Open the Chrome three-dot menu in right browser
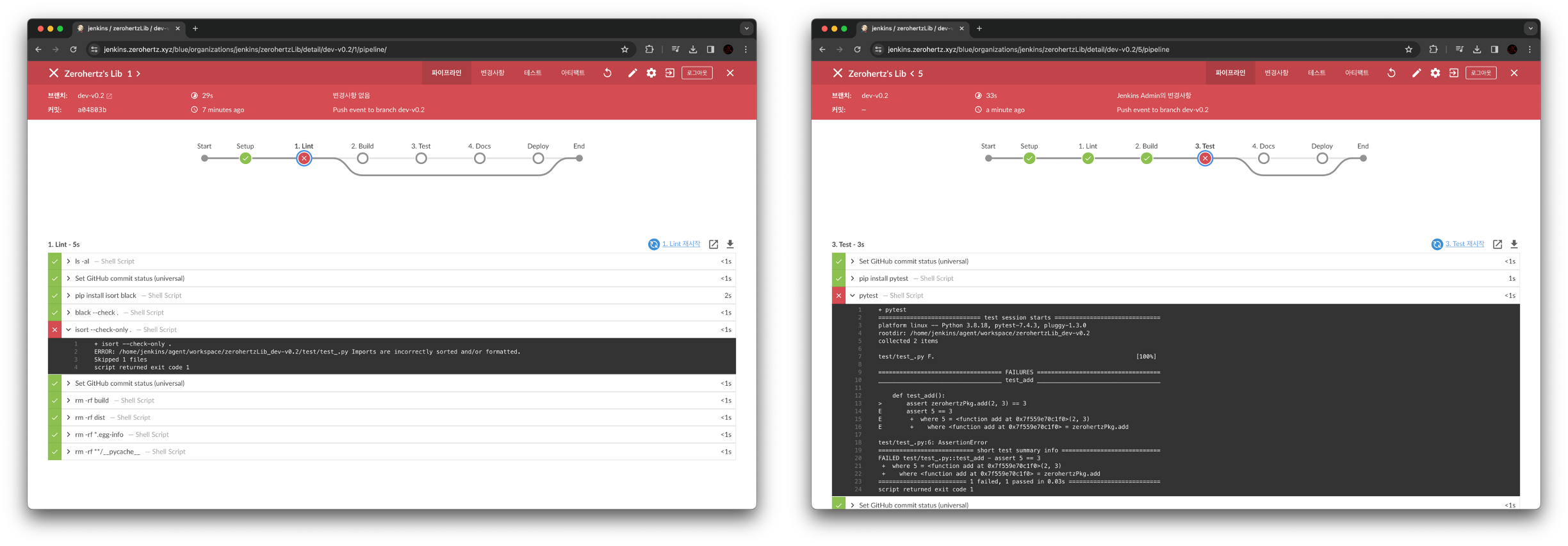 [1530, 49]
